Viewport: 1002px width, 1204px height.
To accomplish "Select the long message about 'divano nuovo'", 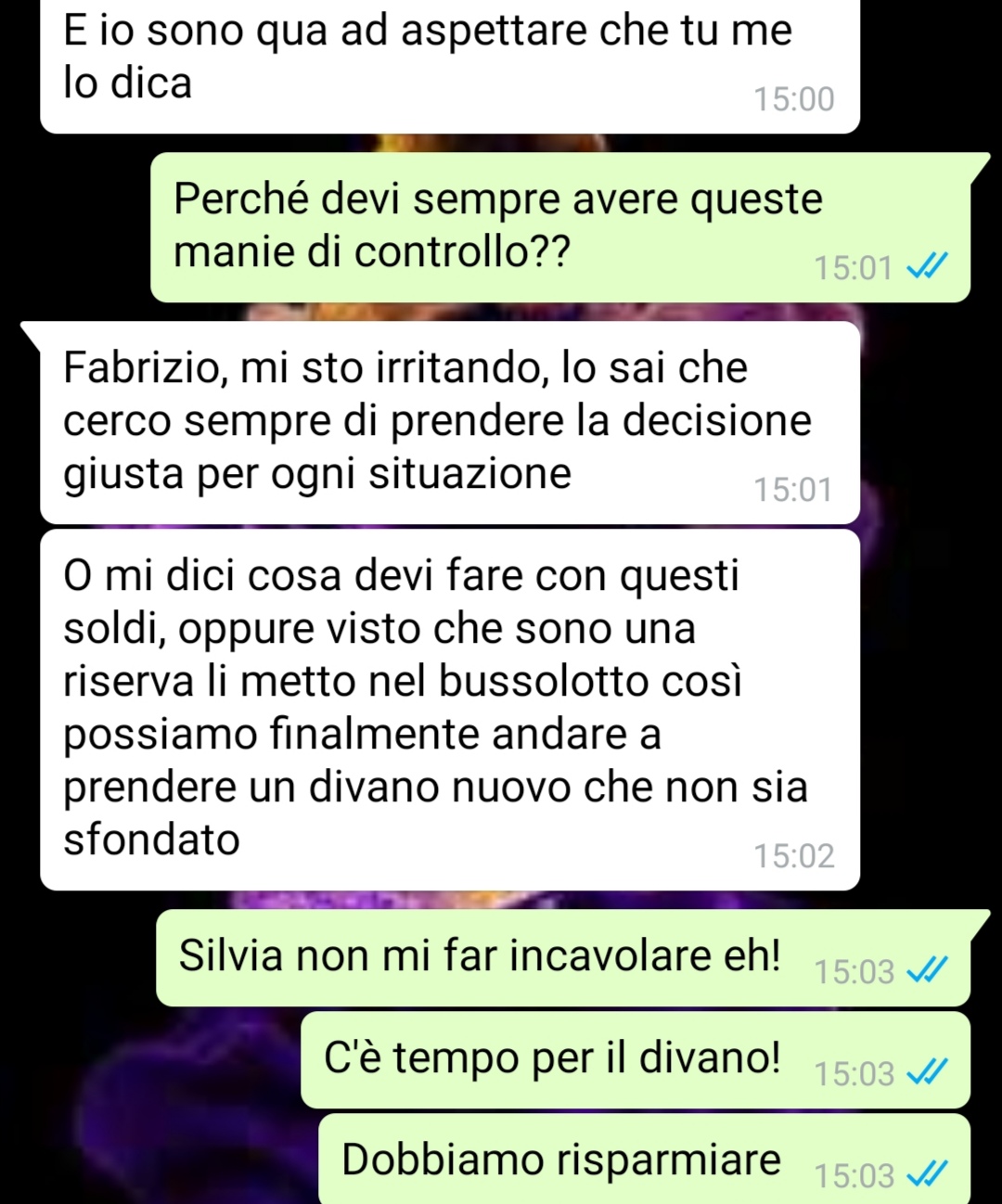I will pyautogui.click(x=450, y=710).
